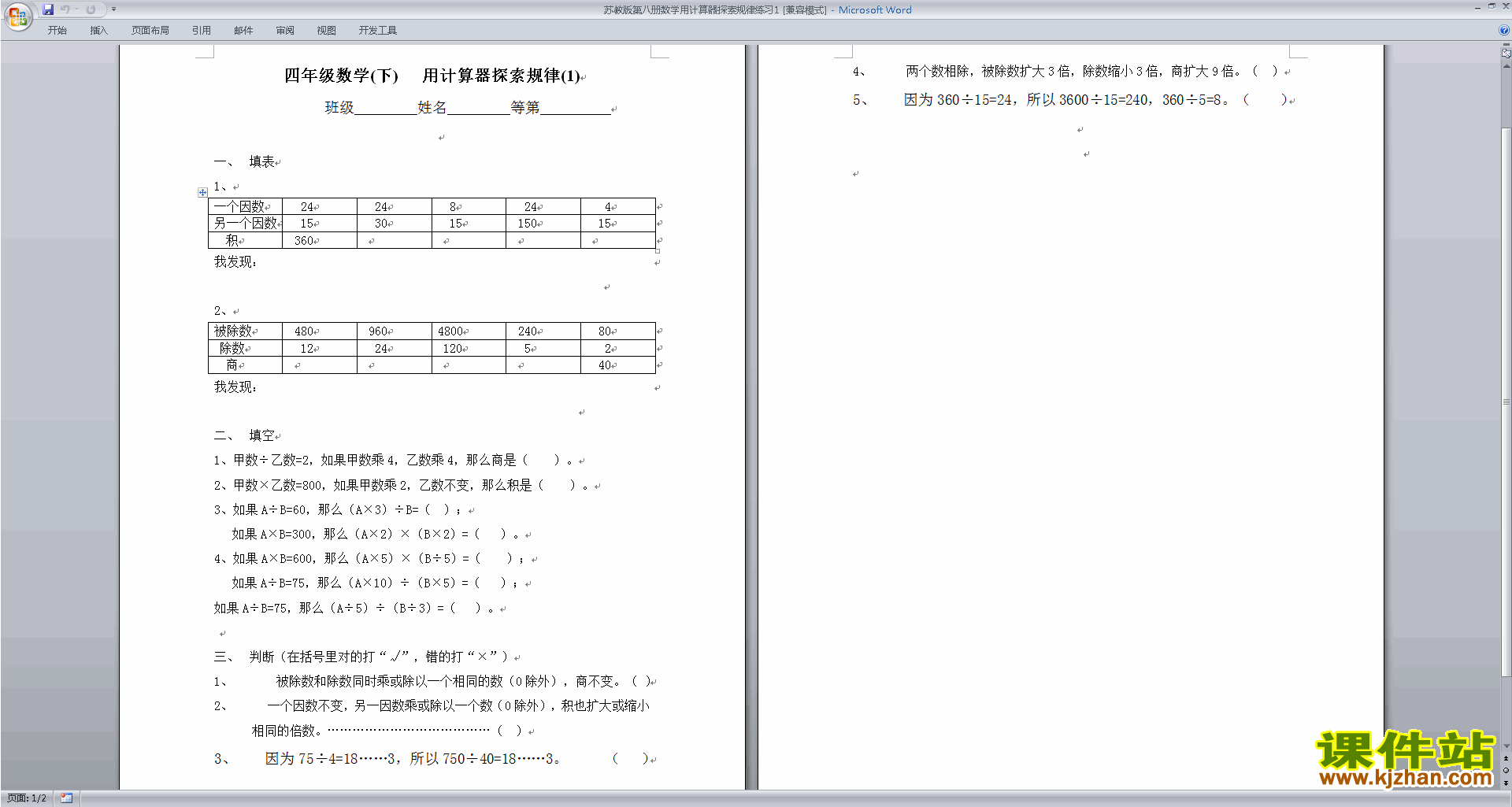The height and width of the screenshot is (807, 1512).
Task: Open the 开始 ribbon tab
Action: click(57, 31)
